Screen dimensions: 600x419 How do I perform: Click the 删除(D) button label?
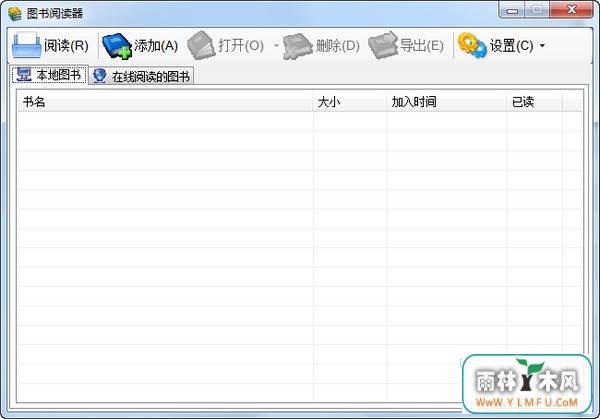(x=338, y=46)
